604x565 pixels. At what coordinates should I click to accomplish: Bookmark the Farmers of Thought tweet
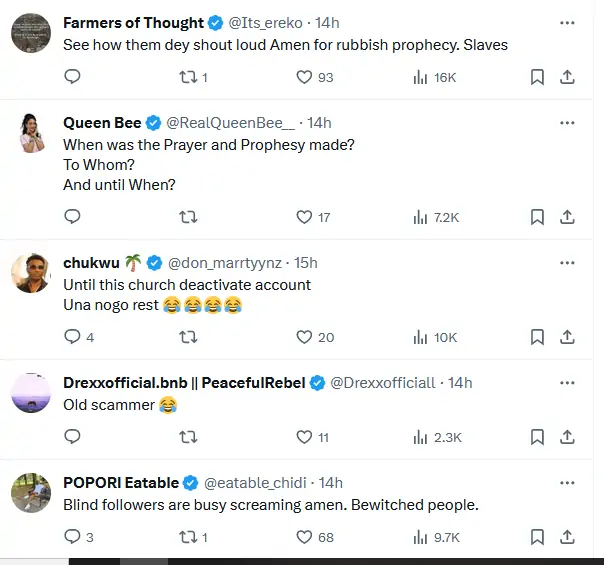pyautogui.click(x=537, y=77)
